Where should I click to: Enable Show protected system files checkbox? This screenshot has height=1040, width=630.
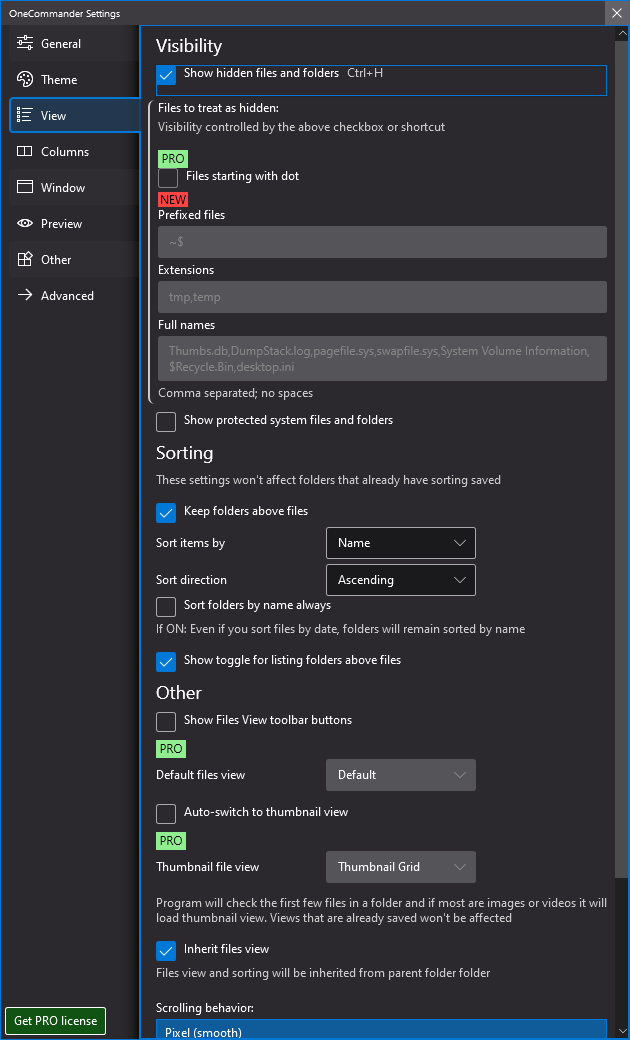point(167,422)
